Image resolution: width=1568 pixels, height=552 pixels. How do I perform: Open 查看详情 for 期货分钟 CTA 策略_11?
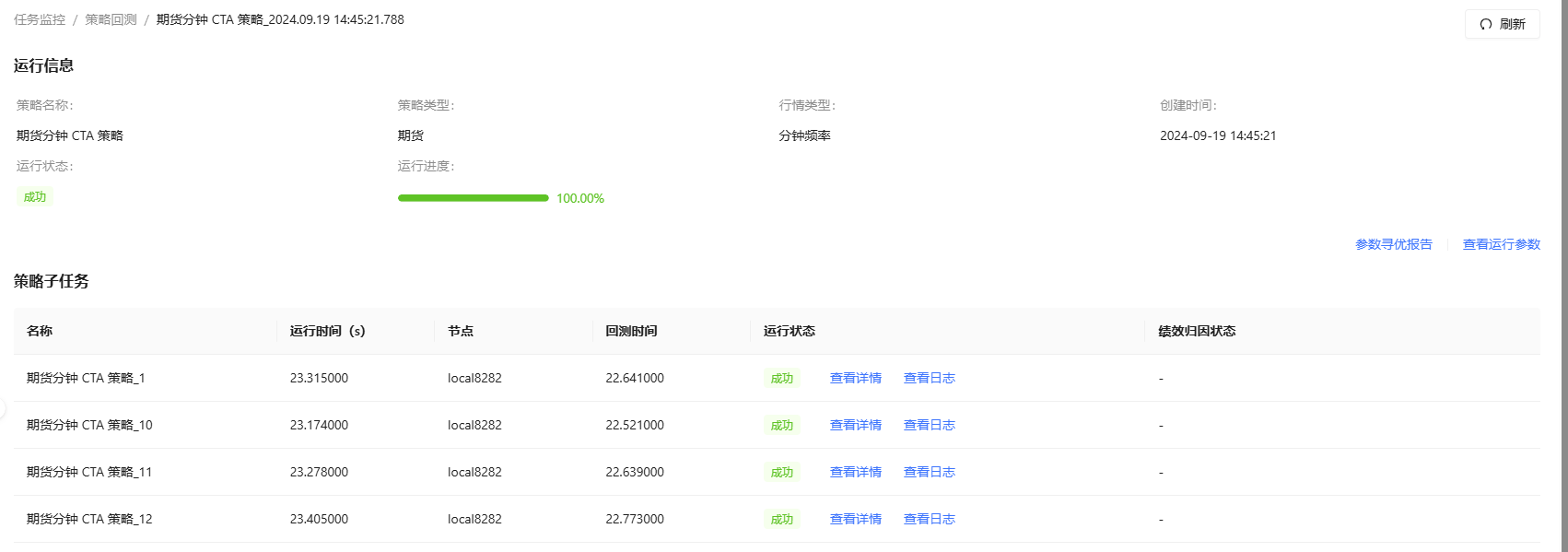point(855,472)
